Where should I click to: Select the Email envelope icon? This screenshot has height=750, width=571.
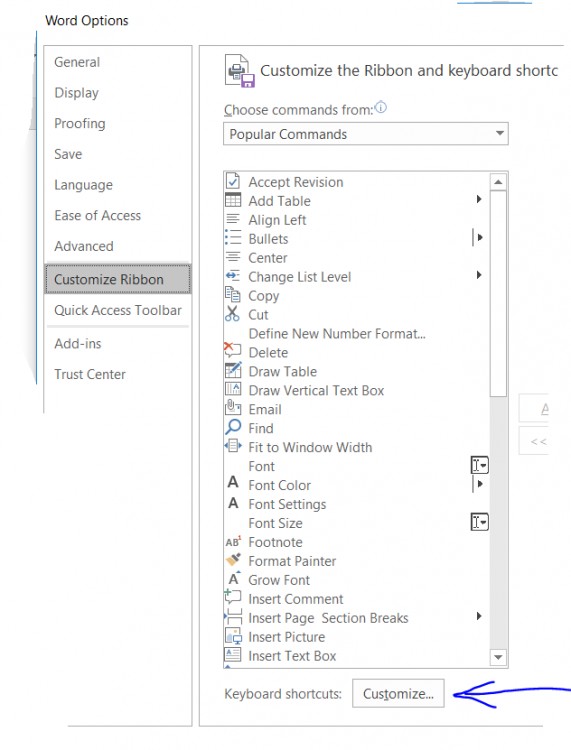(233, 408)
